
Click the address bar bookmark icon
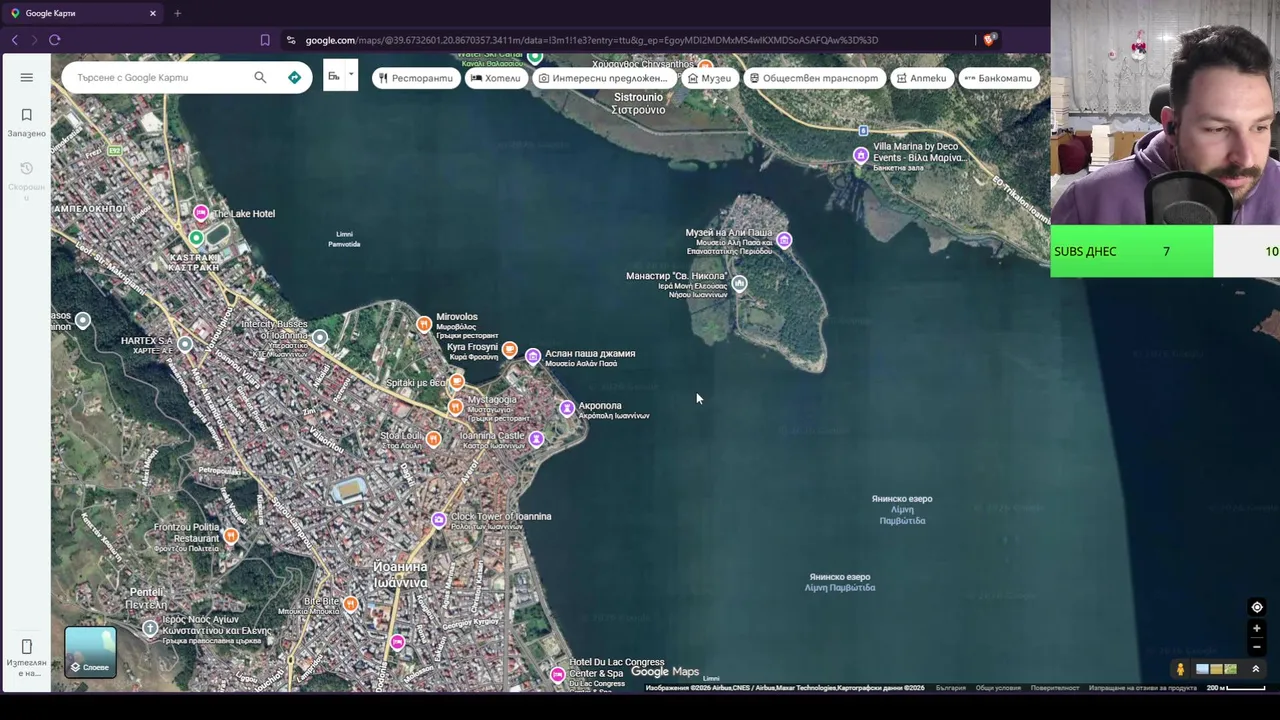[265, 40]
